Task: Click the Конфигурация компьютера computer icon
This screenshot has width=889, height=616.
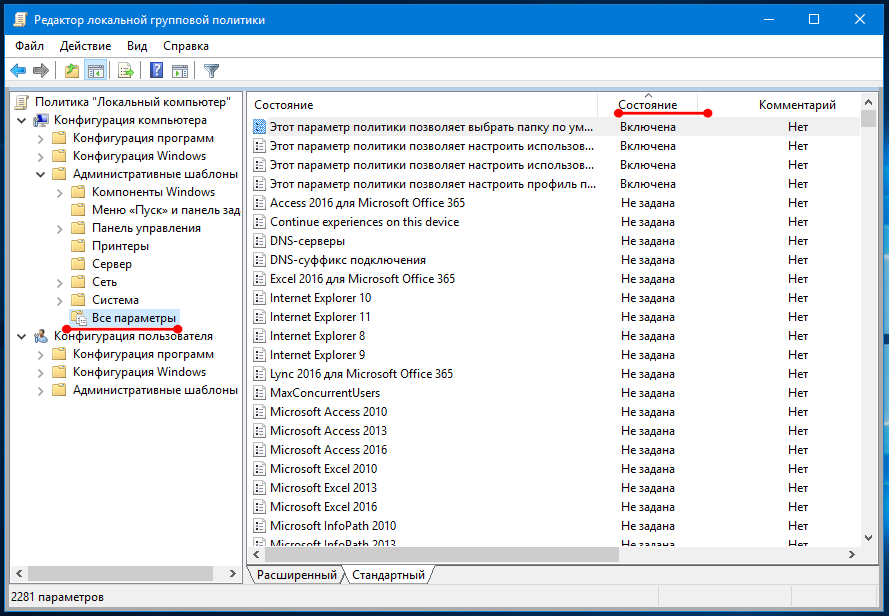Action: pyautogui.click(x=41, y=120)
